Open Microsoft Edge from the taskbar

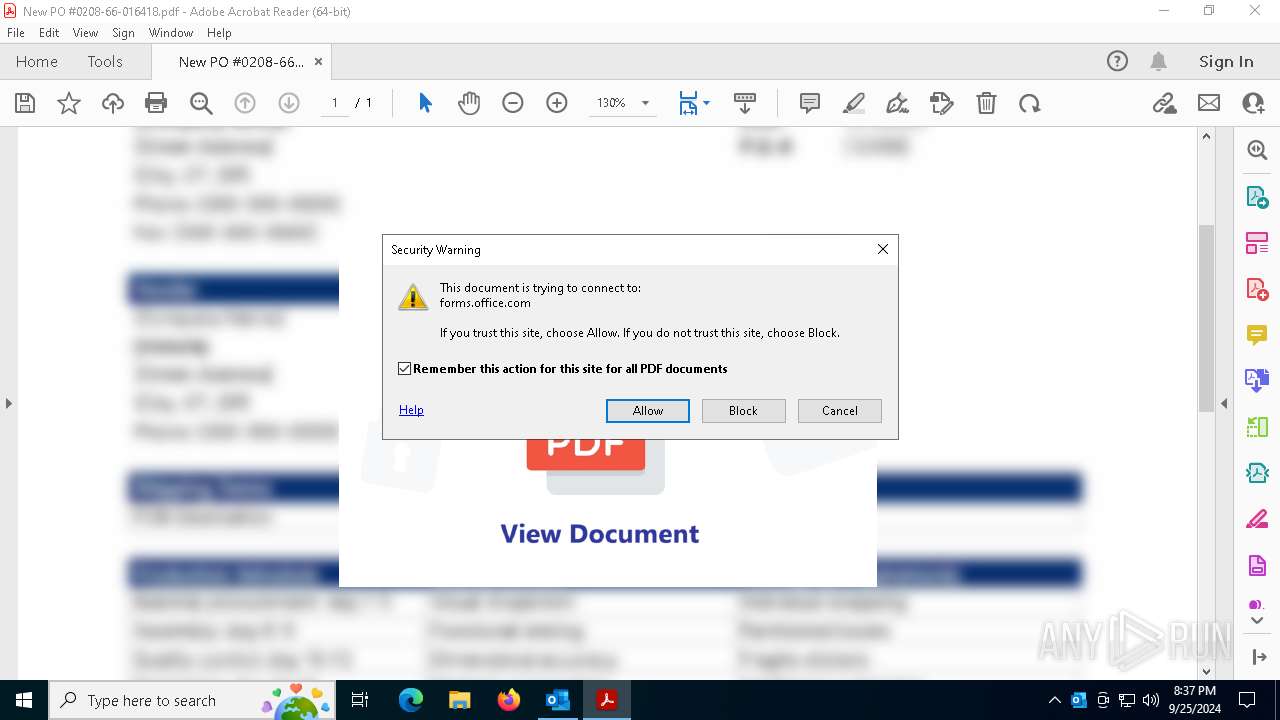pos(411,700)
